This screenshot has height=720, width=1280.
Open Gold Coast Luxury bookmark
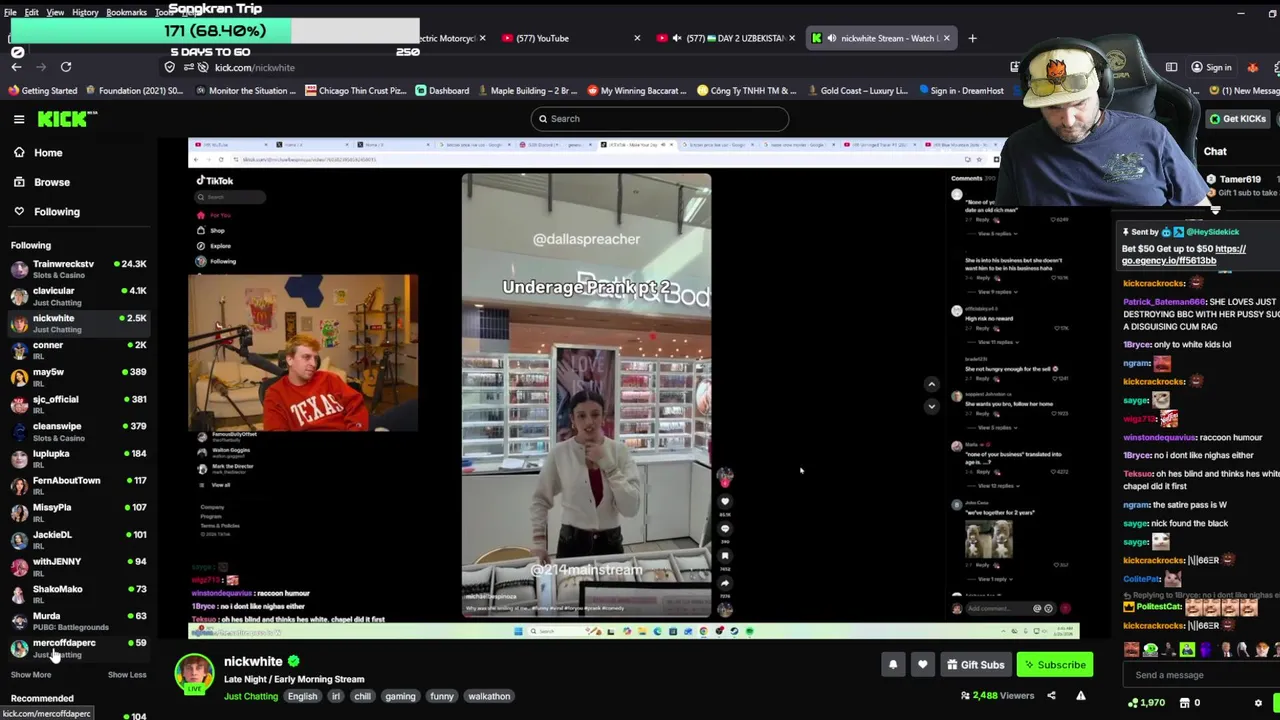pos(856,91)
